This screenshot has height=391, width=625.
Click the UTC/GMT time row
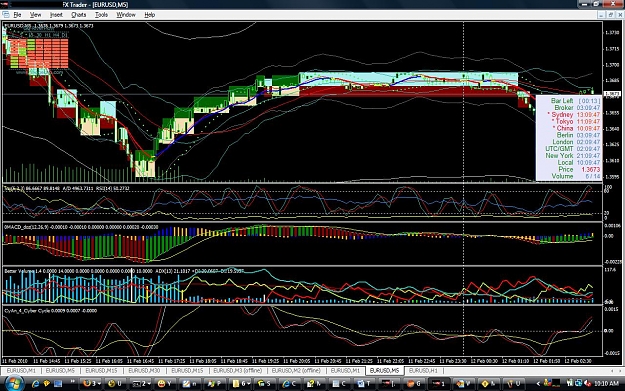pos(572,149)
